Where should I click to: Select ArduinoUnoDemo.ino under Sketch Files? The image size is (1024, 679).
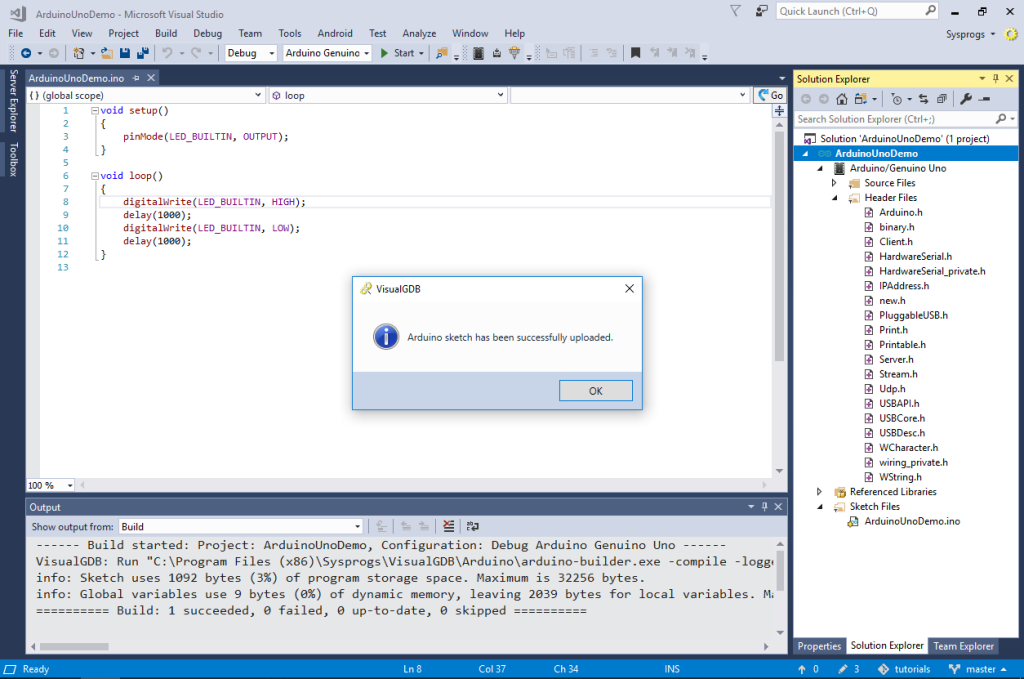point(912,521)
